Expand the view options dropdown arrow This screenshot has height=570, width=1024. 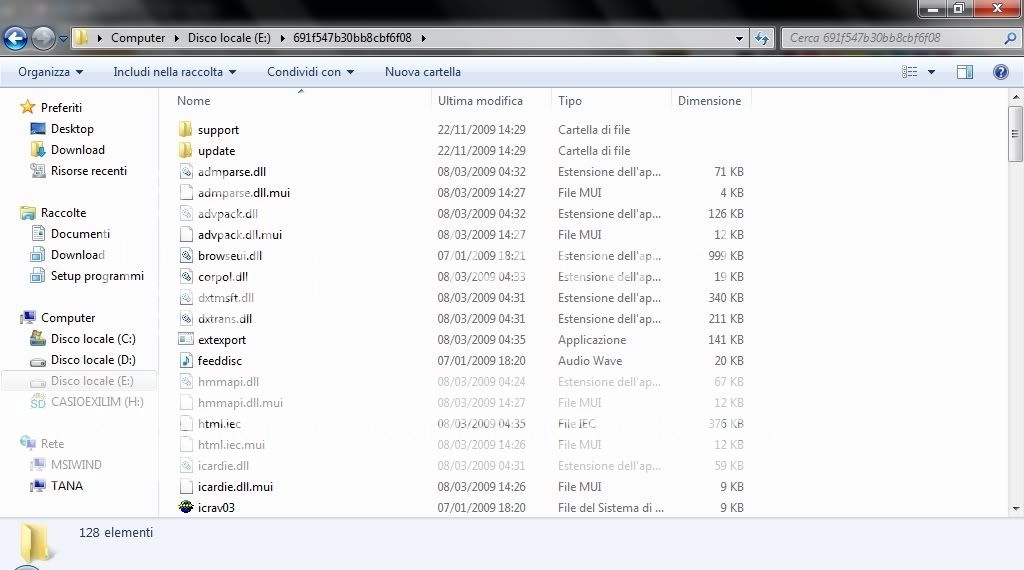(931, 72)
